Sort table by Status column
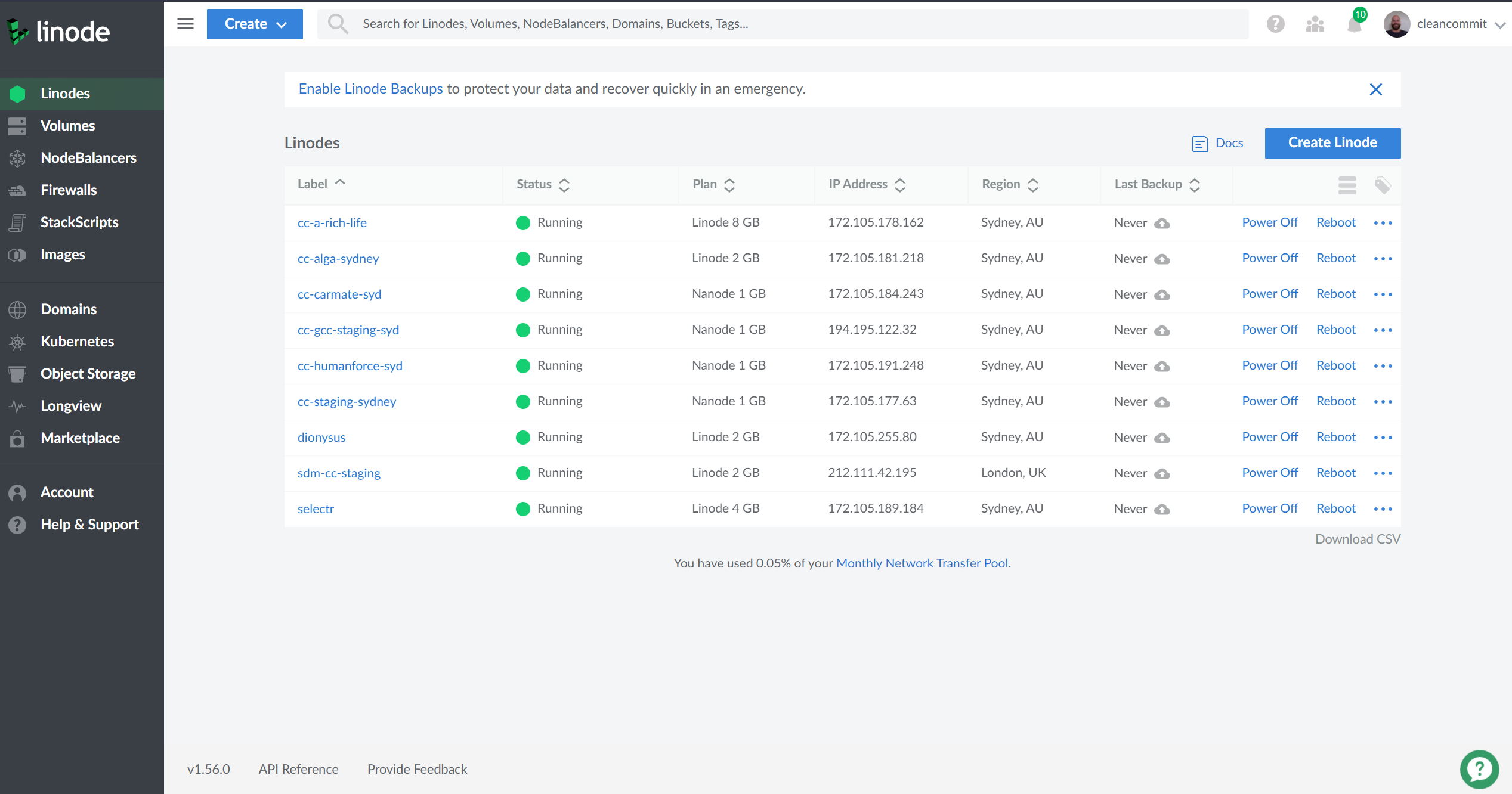Screen dimensions: 1512x794 tap(543, 185)
